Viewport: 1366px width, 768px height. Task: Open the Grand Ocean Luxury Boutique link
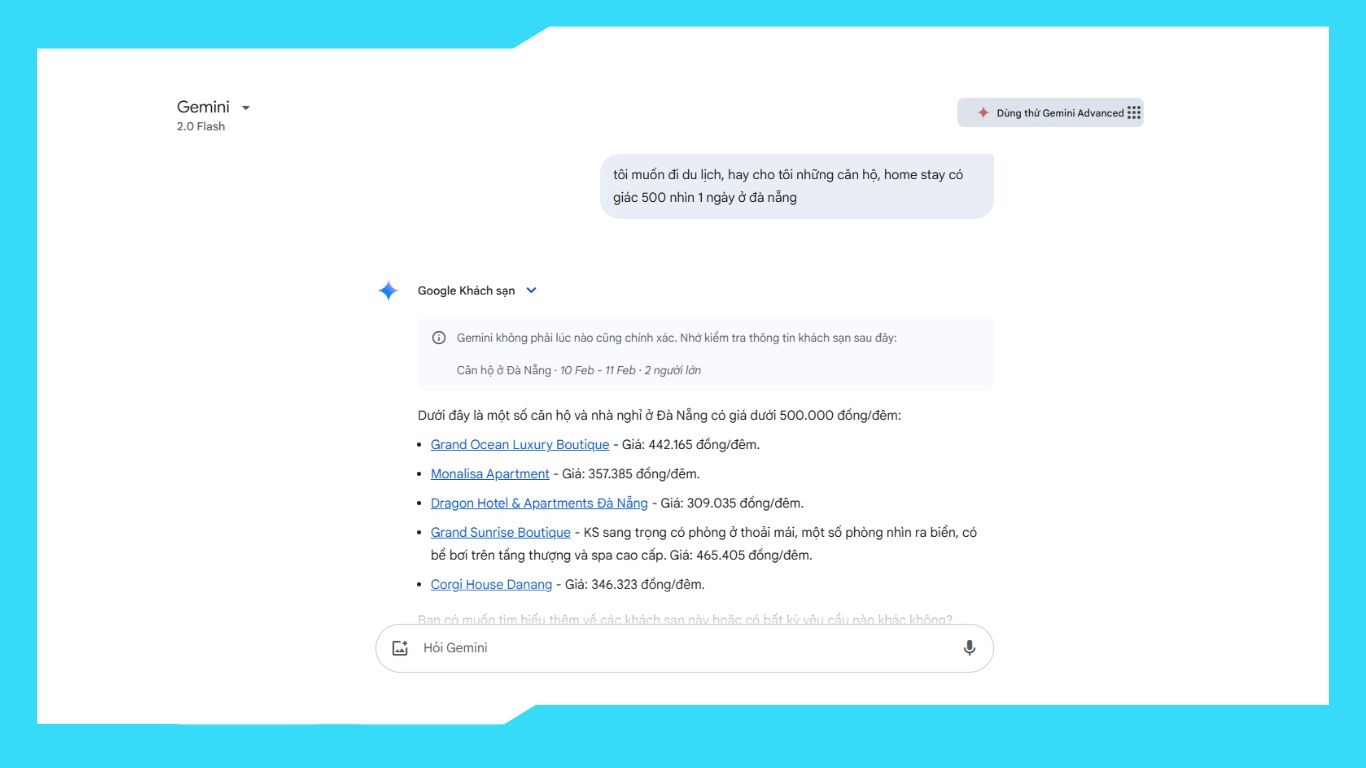tap(520, 445)
